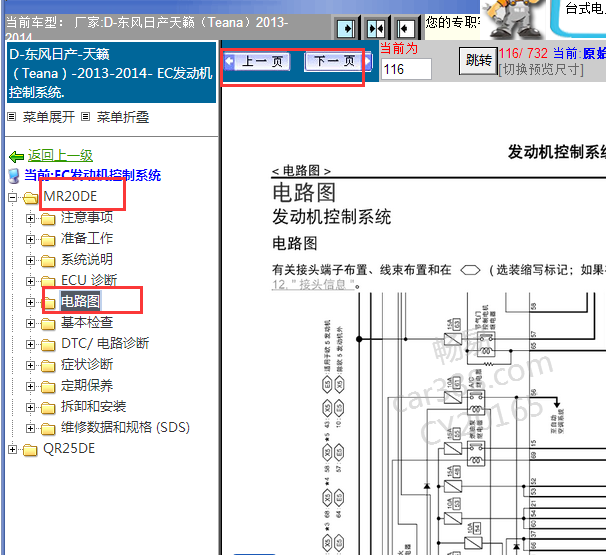Click the computer icon beside 当前
The width and height of the screenshot is (606, 555).
click(14, 176)
